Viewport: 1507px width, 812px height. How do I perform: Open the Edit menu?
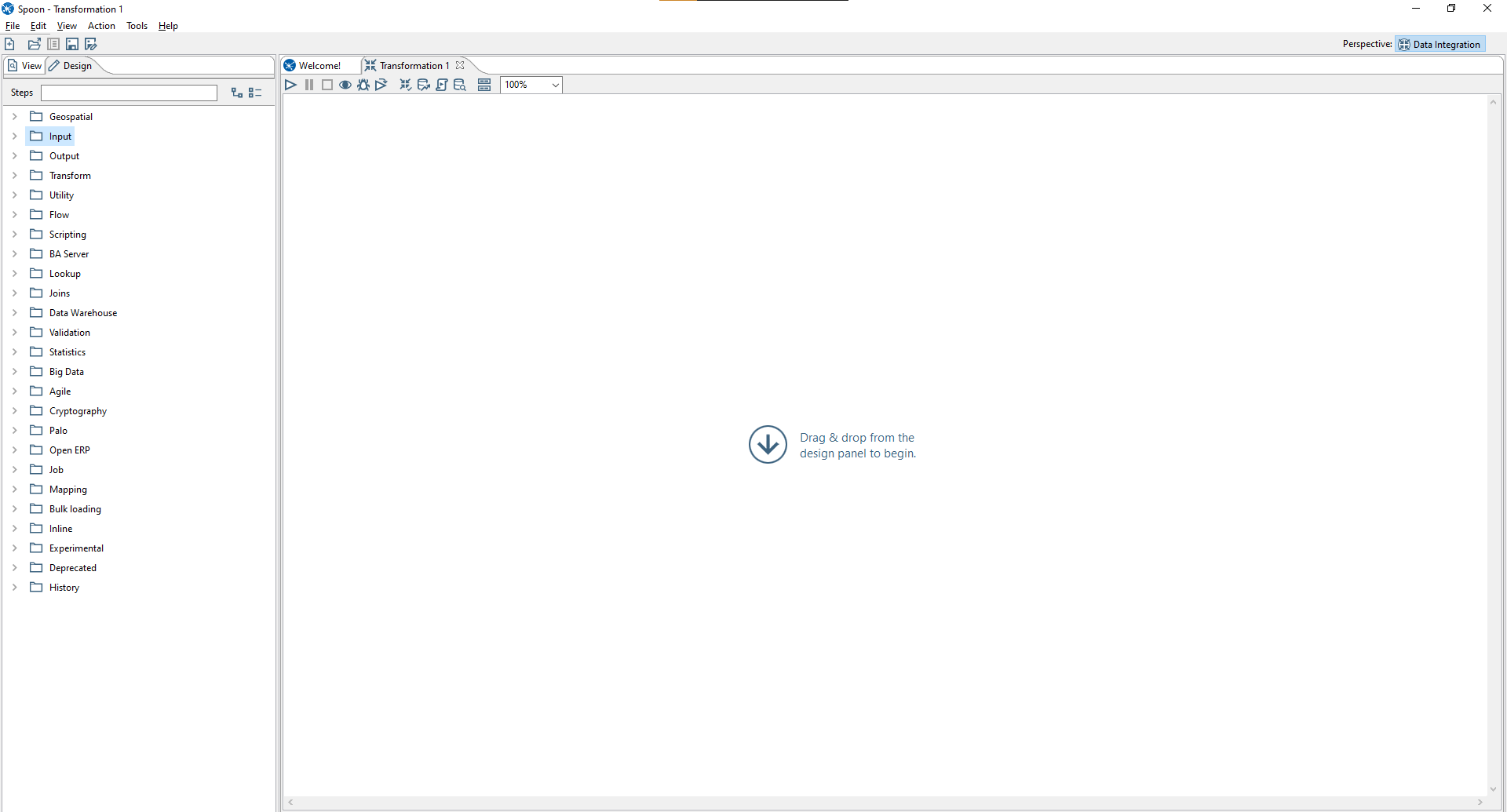point(38,26)
